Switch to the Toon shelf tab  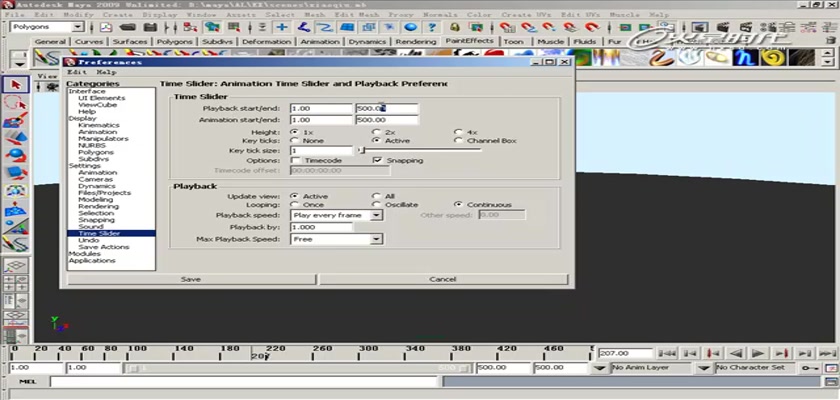(x=513, y=42)
